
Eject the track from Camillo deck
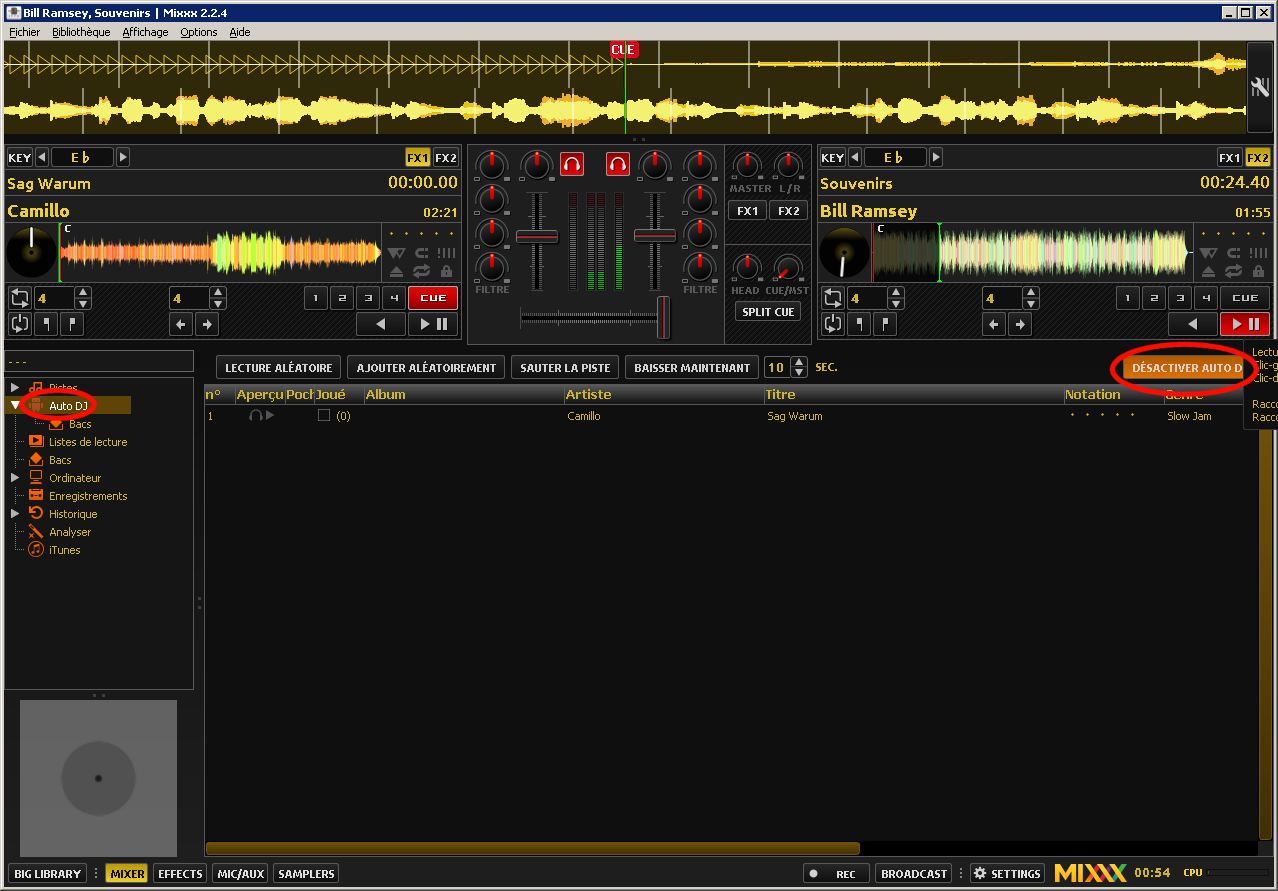396,271
